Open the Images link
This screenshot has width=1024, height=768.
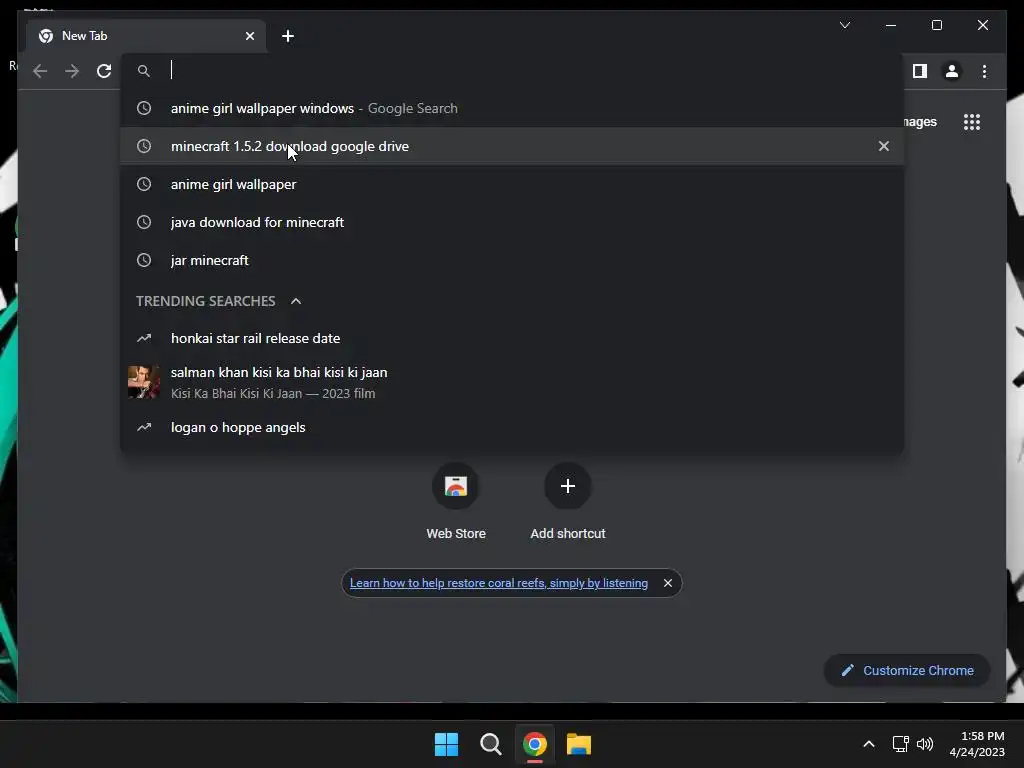click(921, 122)
